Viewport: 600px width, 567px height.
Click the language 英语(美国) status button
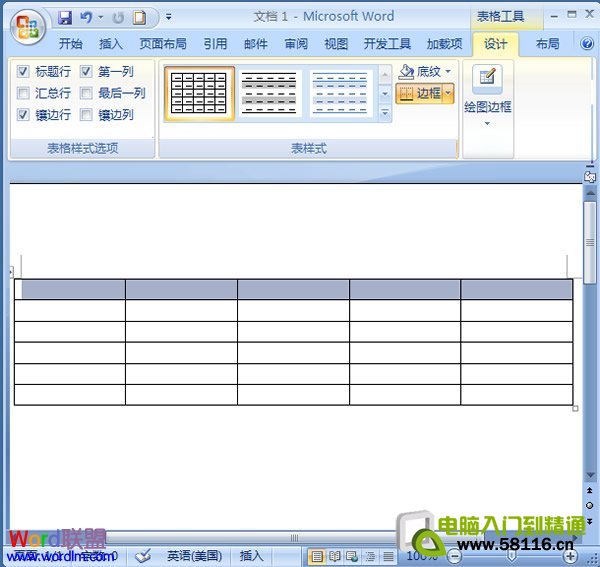194,556
